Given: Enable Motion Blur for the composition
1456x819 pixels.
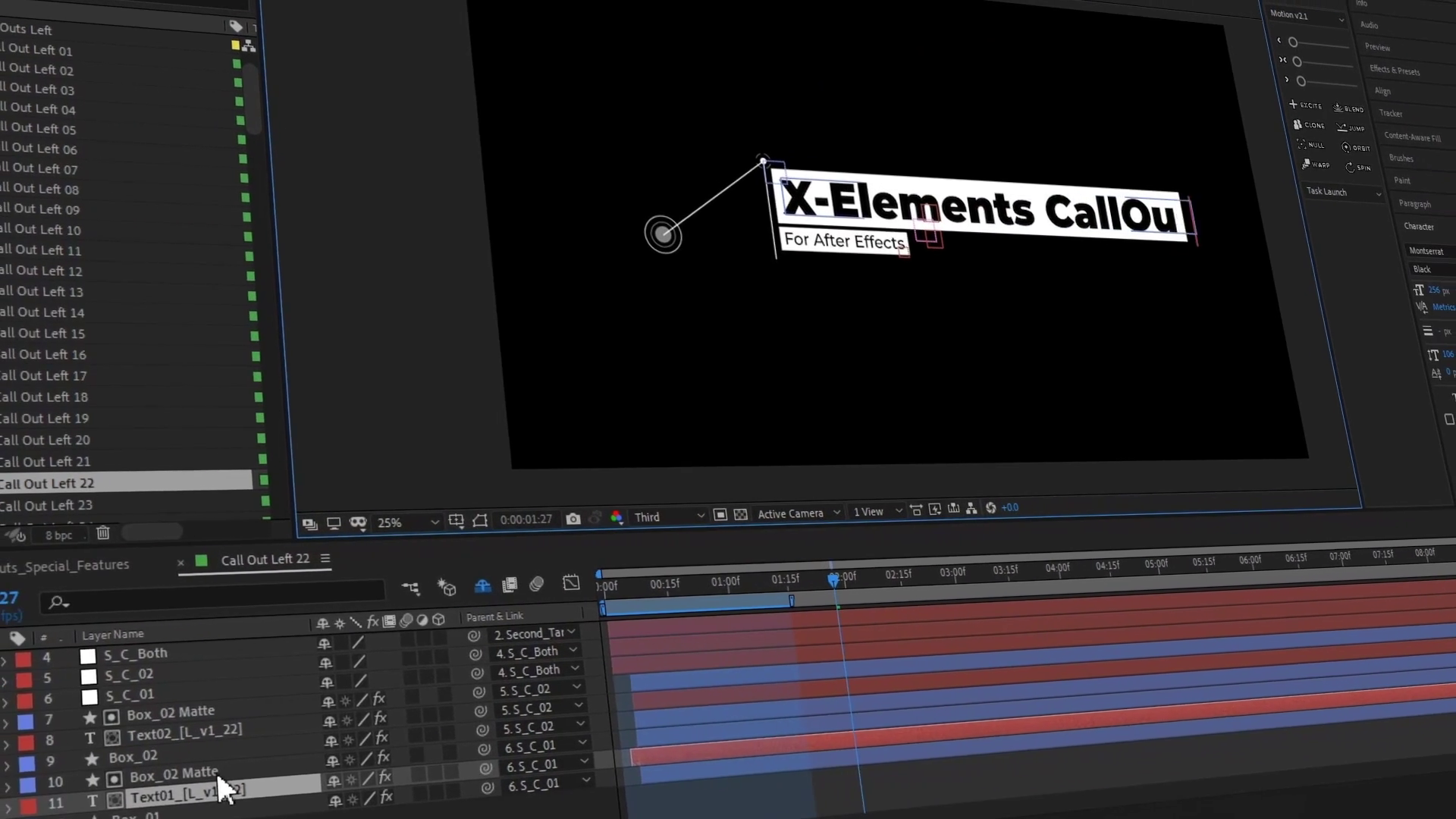Looking at the screenshot, I should pos(537,585).
